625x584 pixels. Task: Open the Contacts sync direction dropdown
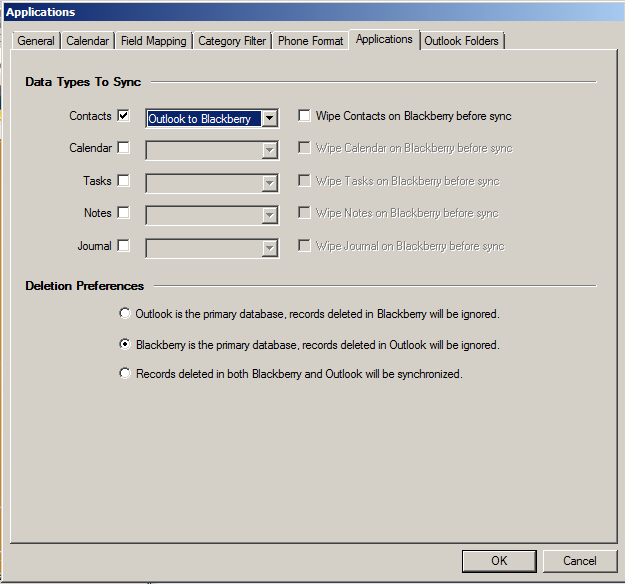coord(212,118)
